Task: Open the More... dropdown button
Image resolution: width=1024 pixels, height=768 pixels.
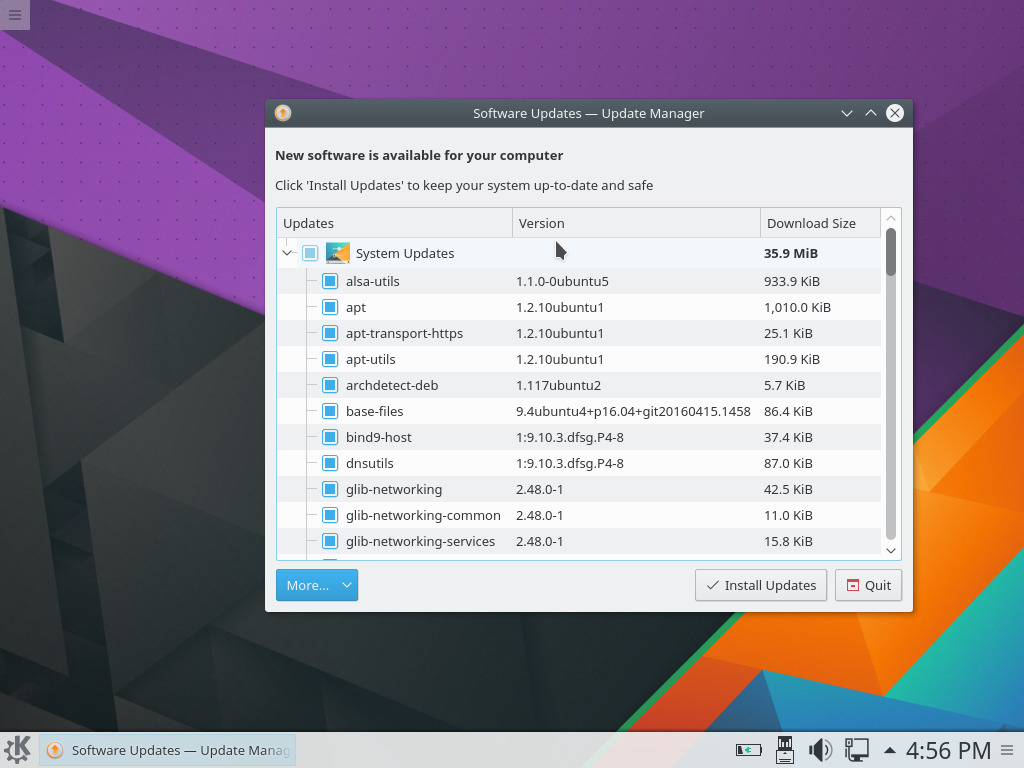Action: (x=317, y=585)
